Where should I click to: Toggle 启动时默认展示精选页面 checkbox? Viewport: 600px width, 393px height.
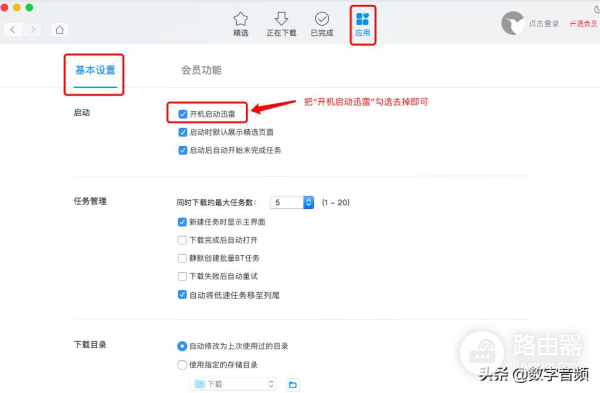[183, 132]
